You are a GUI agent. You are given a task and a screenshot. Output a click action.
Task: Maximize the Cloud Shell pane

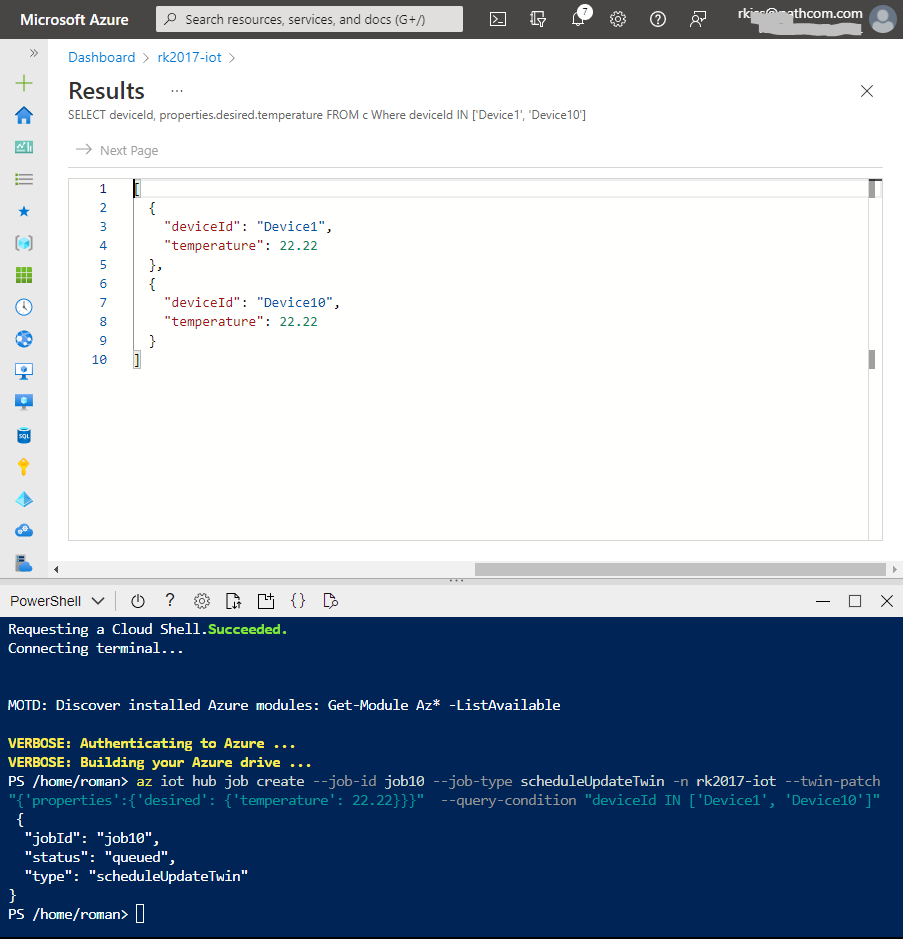coord(855,601)
